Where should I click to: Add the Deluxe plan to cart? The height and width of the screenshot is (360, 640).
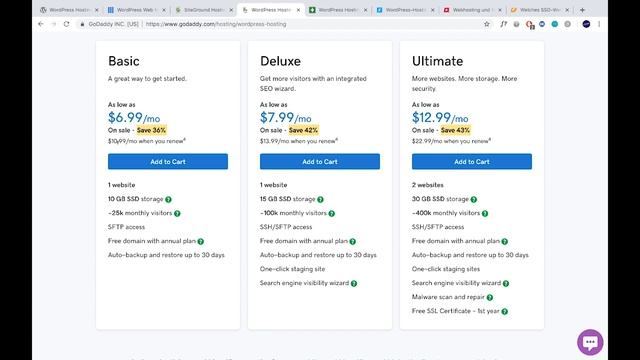pyautogui.click(x=320, y=162)
